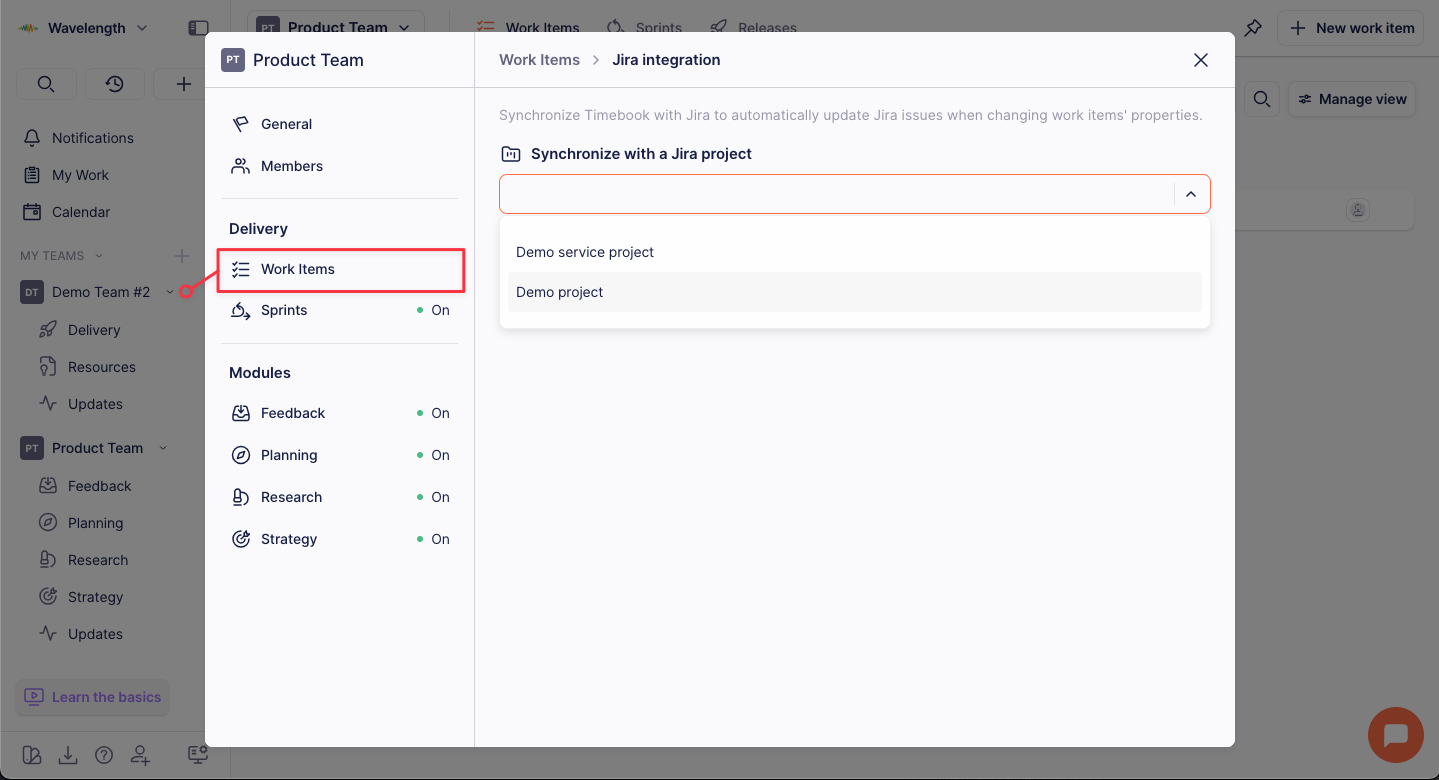This screenshot has height=780, width=1439.
Task: Select Demo service project option
Action: coord(585,252)
